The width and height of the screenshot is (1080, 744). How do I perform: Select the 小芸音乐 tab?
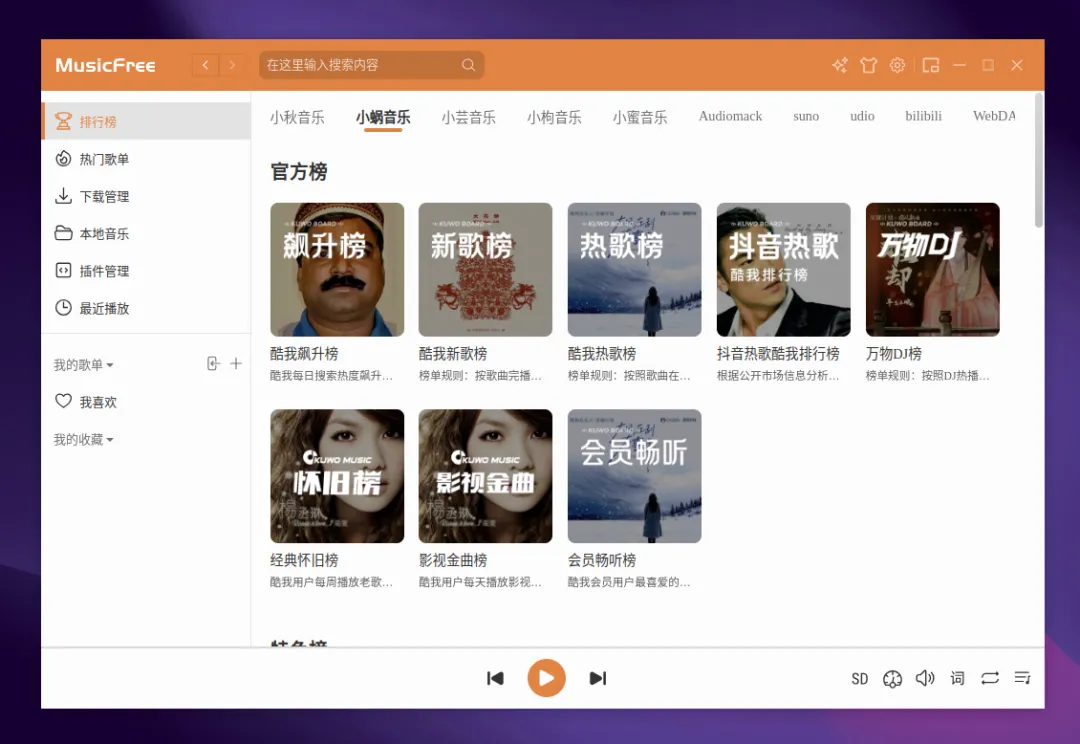[x=468, y=117]
